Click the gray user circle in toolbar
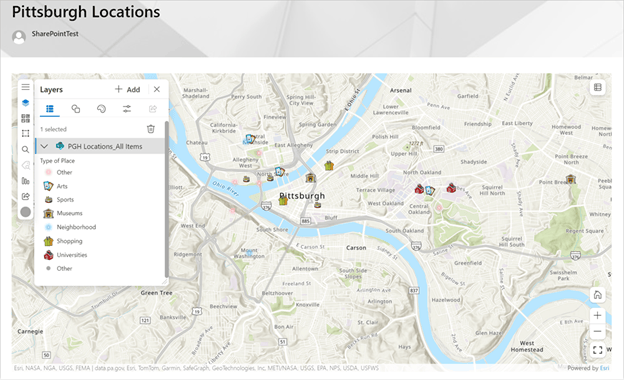This screenshot has height=380, width=624. 25,212
